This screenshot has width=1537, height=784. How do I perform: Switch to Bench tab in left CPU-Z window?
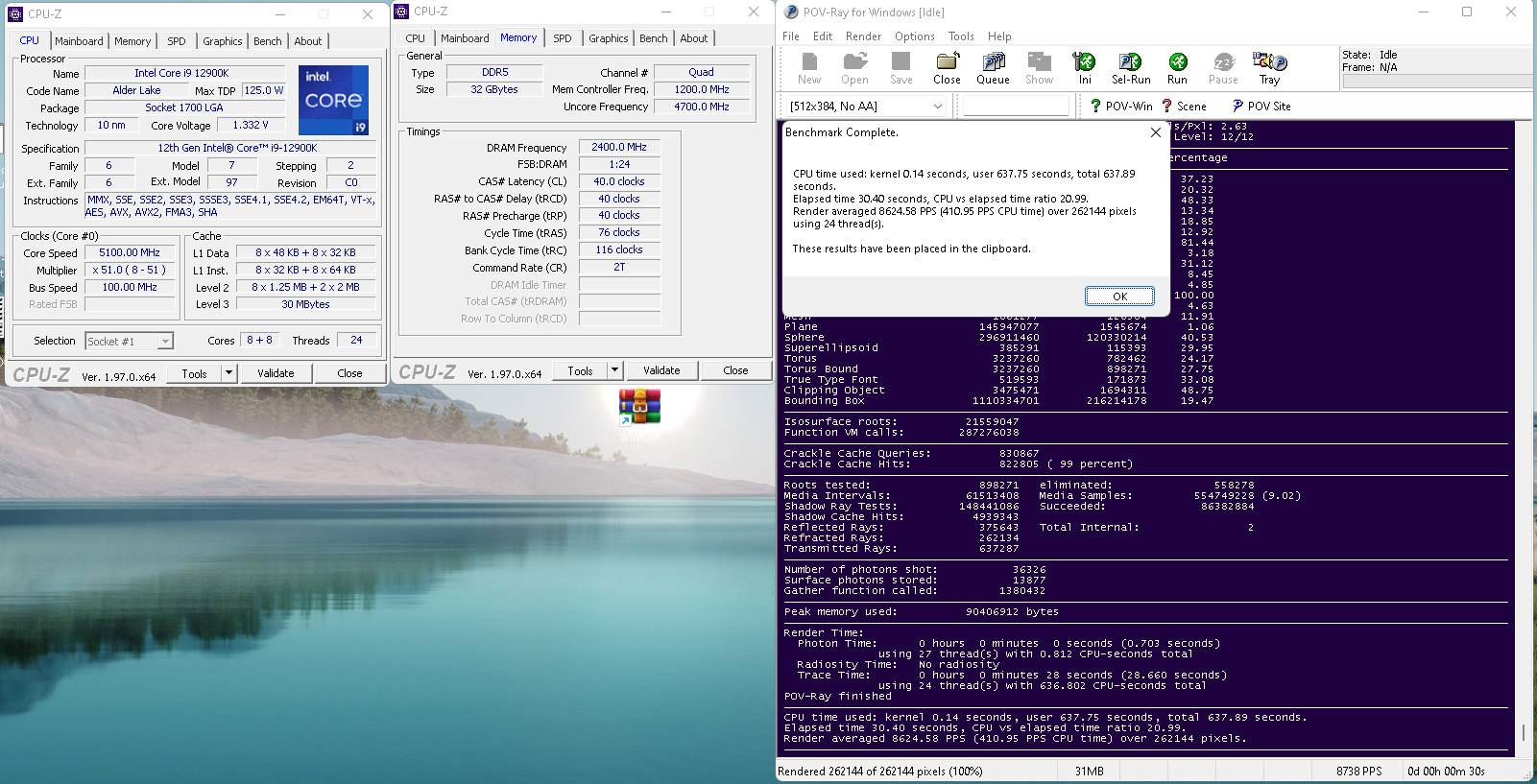pyautogui.click(x=268, y=41)
